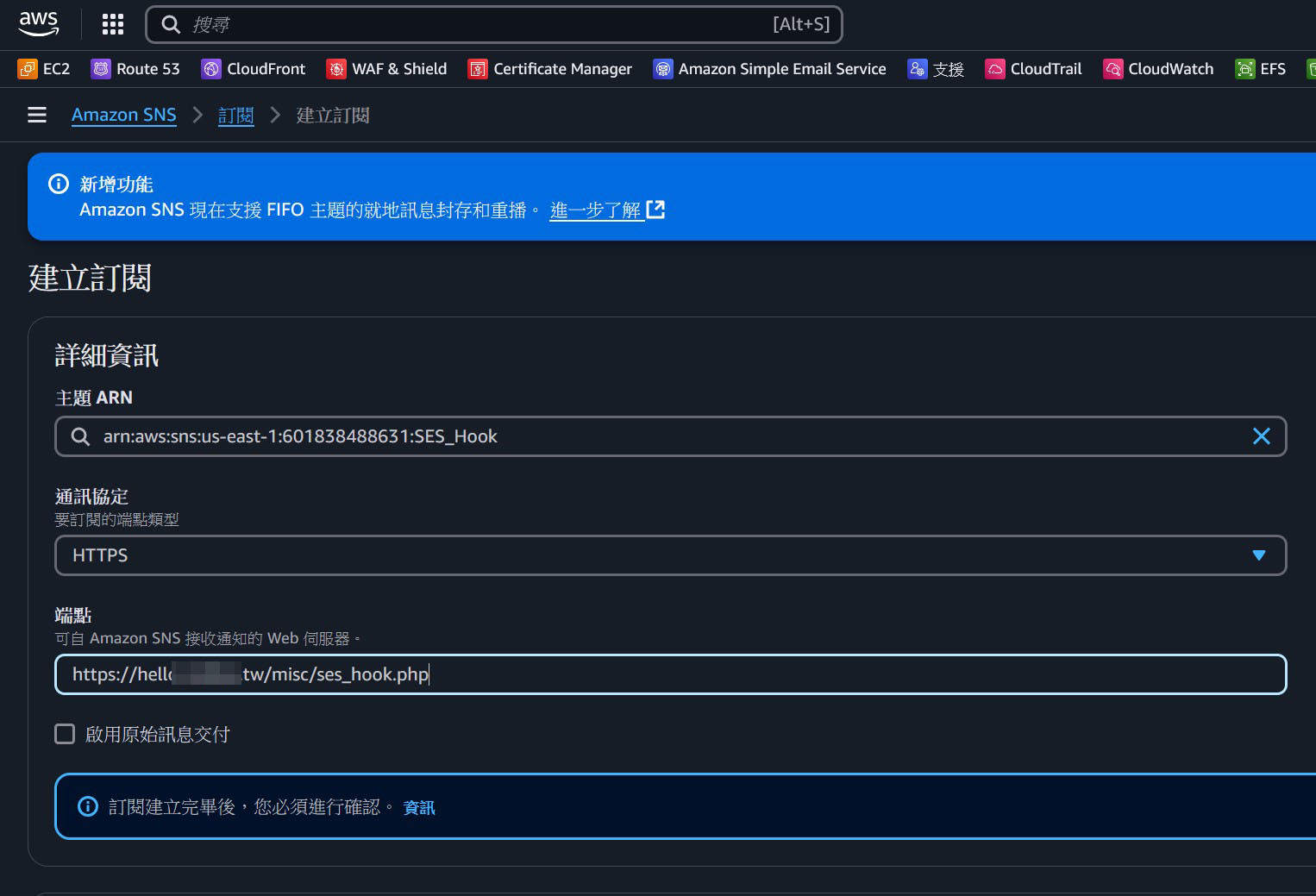
Task: Open the 資訊 info link
Action: [419, 807]
